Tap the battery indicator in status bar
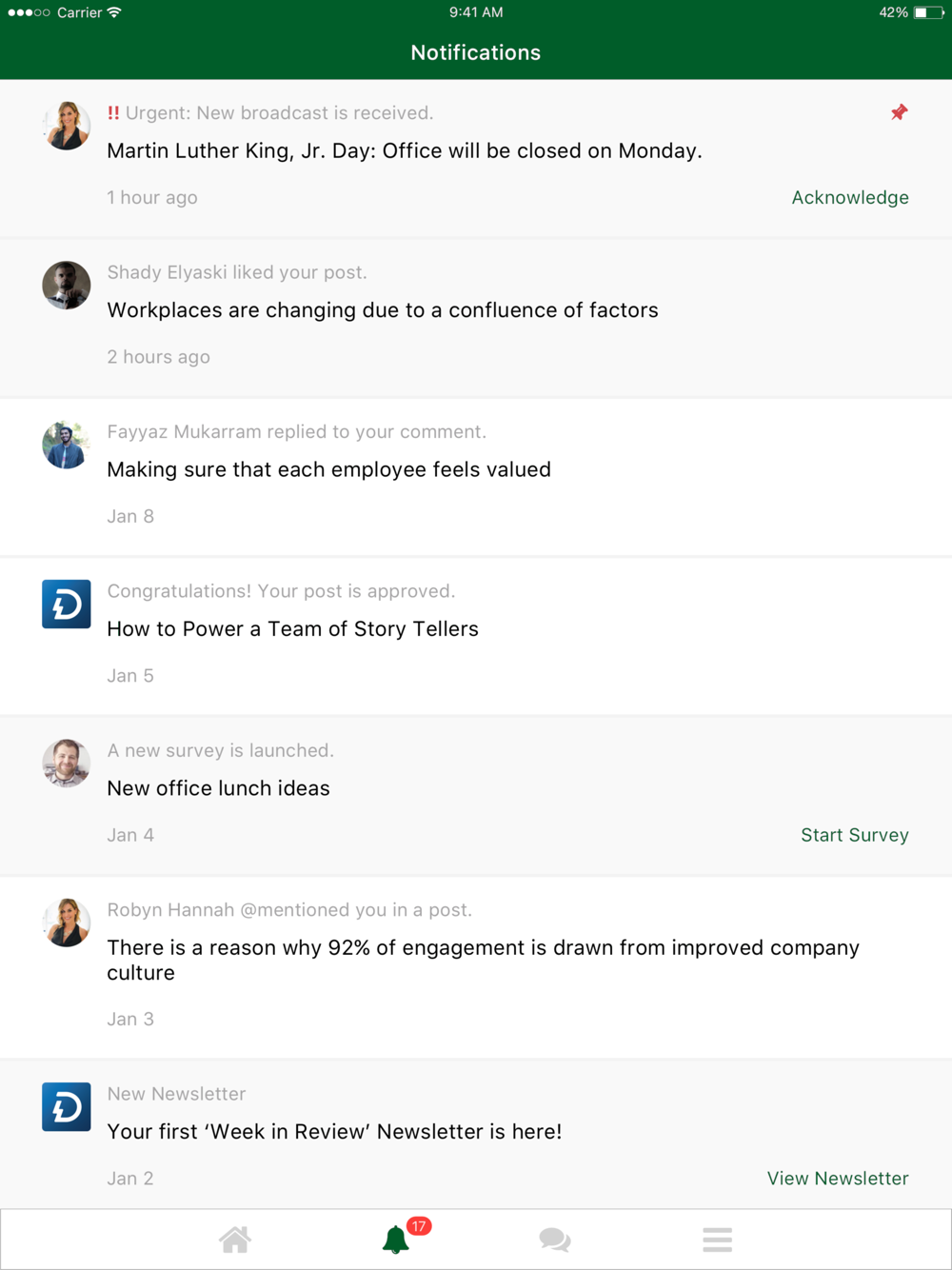The image size is (952, 1270). 928,12
